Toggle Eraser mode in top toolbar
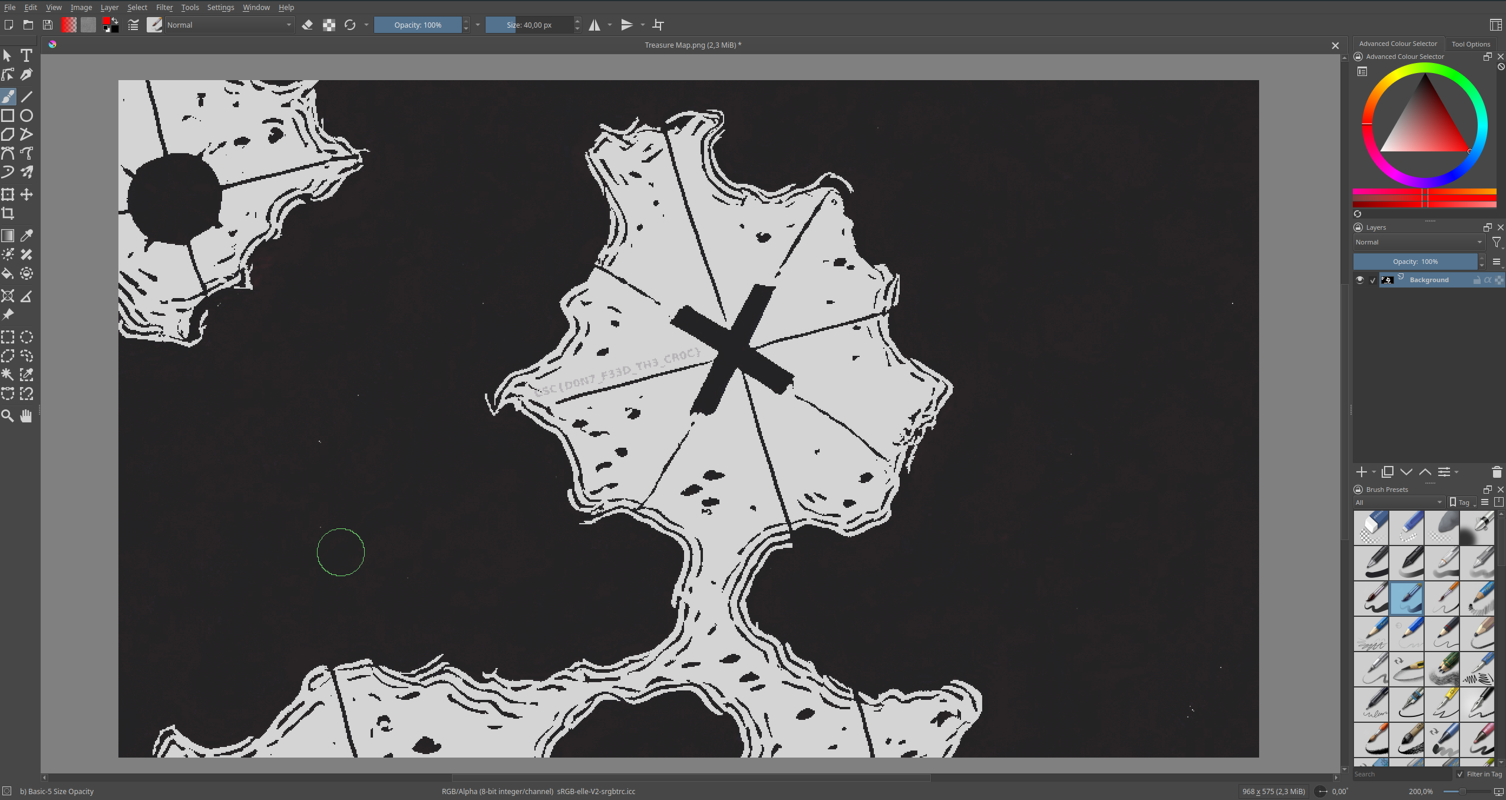 pos(308,25)
